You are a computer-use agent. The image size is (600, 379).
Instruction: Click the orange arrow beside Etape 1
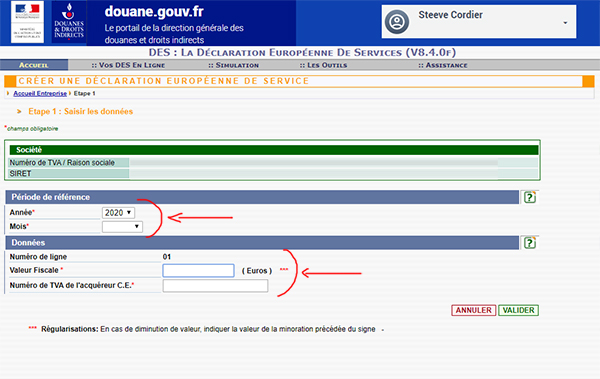19,111
